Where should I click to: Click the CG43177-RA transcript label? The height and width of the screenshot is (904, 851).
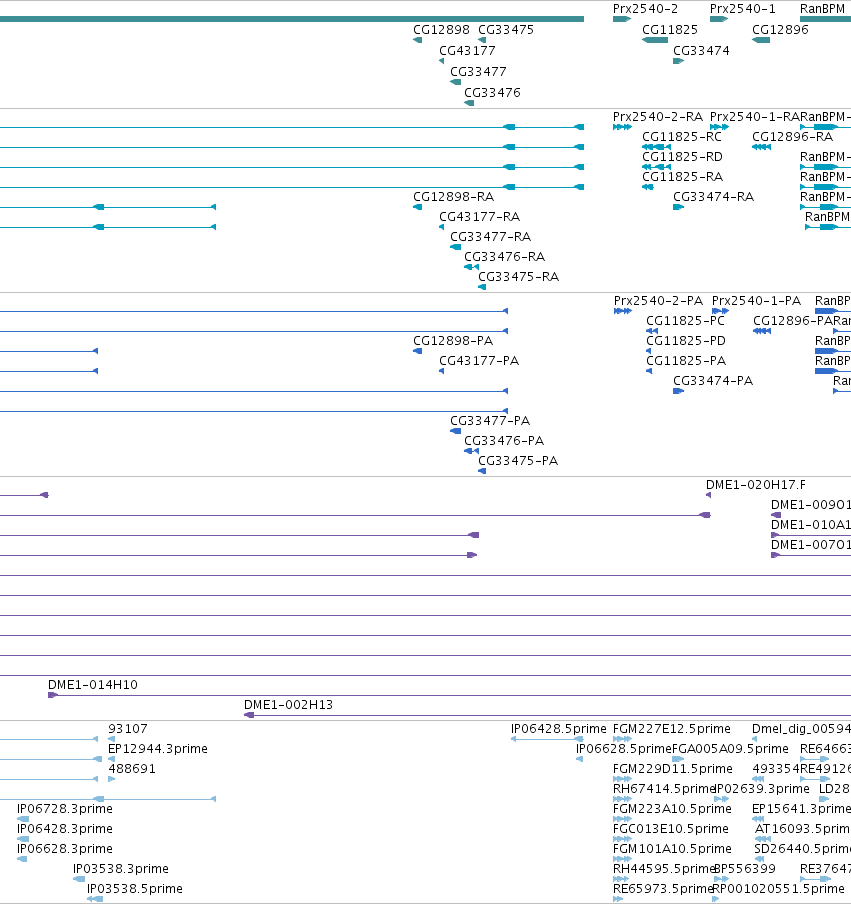click(x=480, y=217)
